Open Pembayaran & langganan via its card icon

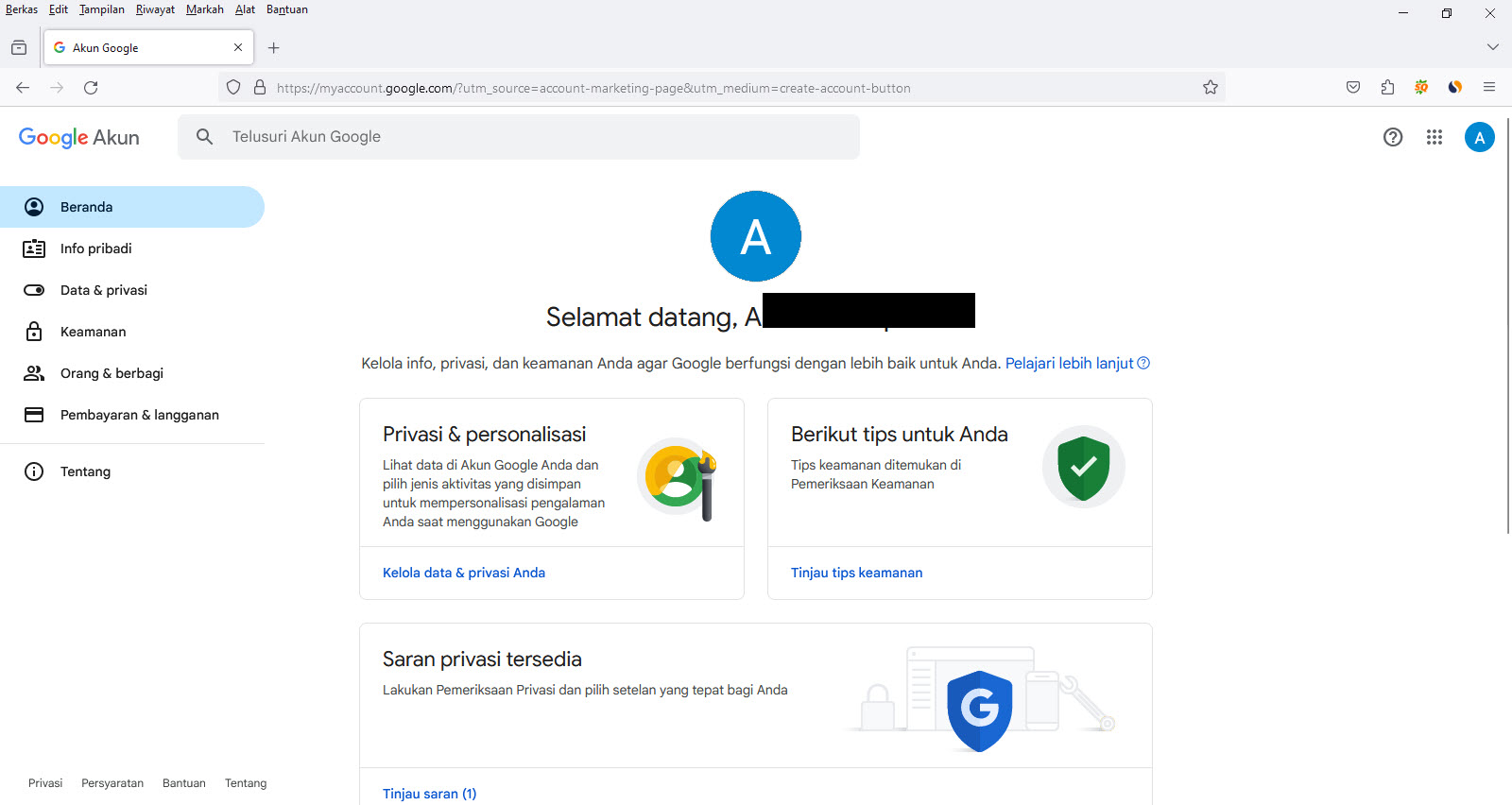pyautogui.click(x=34, y=414)
